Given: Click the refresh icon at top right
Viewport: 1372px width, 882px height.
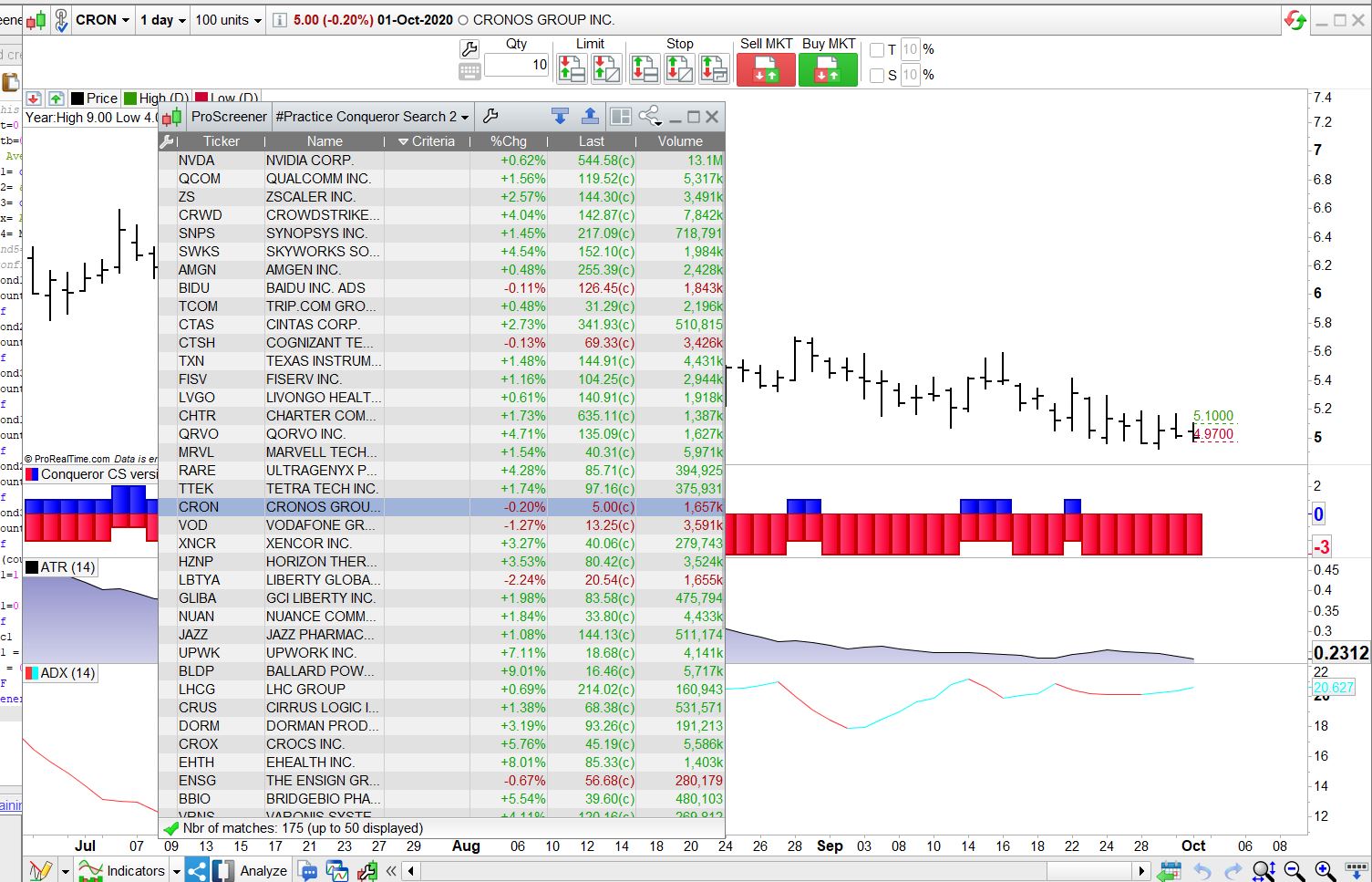Looking at the screenshot, I should click(x=1295, y=20).
